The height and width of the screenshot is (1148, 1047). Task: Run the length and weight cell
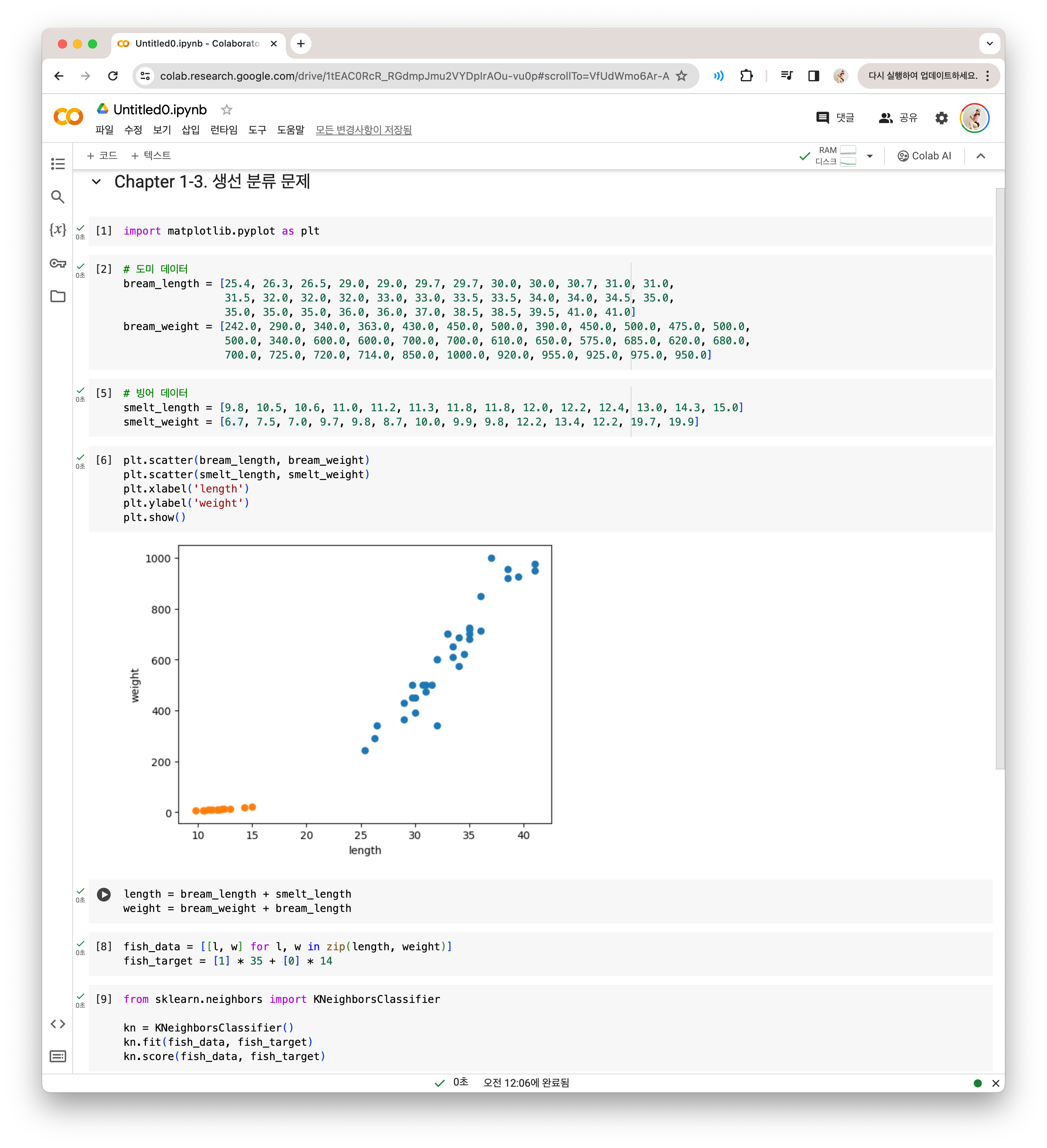[104, 894]
